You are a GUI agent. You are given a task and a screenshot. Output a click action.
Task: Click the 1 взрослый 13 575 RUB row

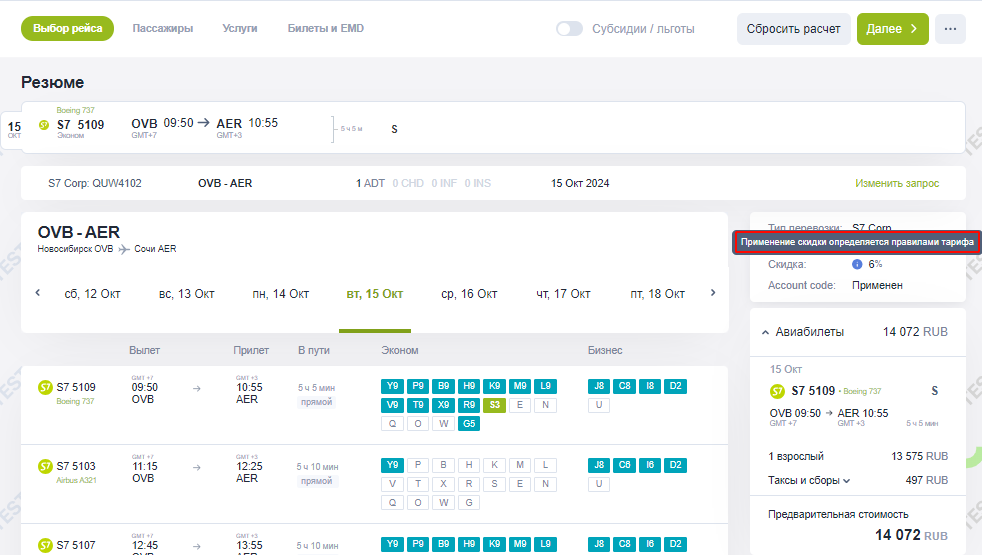[x=858, y=456]
